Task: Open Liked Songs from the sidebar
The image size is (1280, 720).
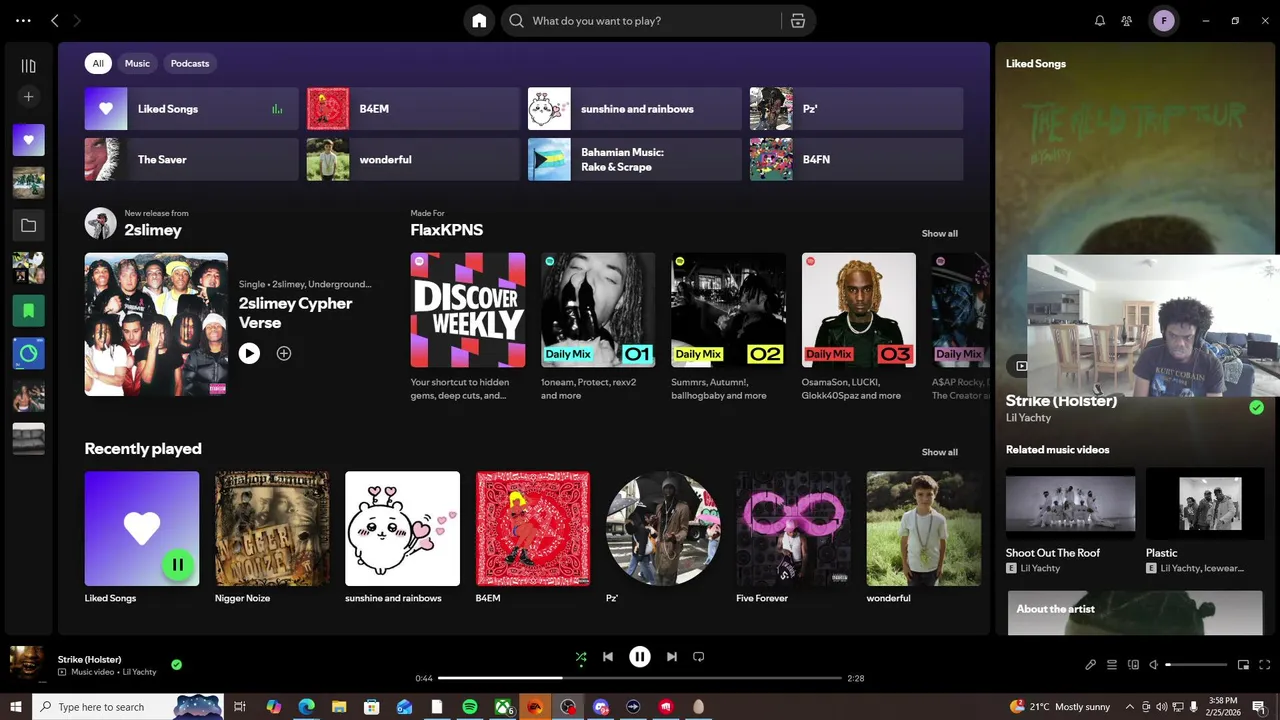Action: 28,140
